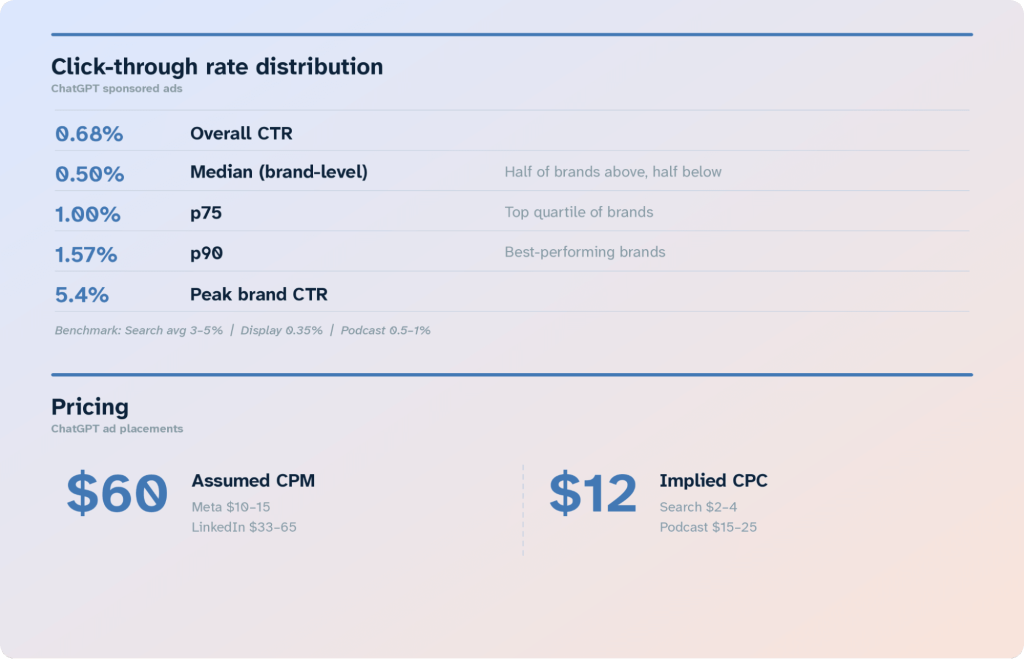Viewport: 1024px width, 659px height.
Task: Select 'ChatGPT ad placements' subtitle
Action: (118, 428)
